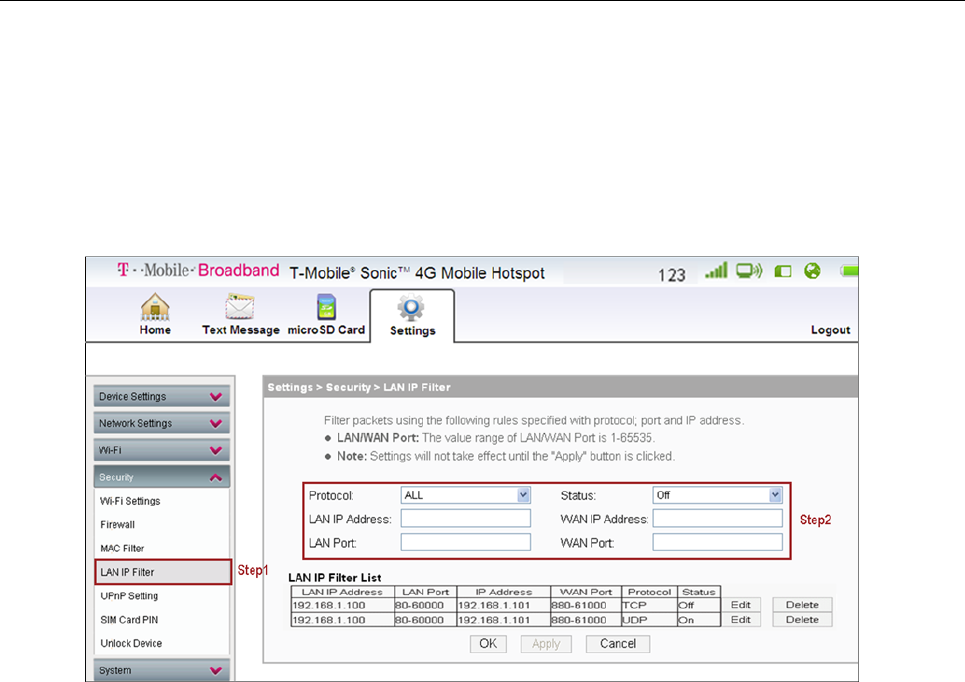Expand the Wi-Fi sidebar section

tap(162, 450)
